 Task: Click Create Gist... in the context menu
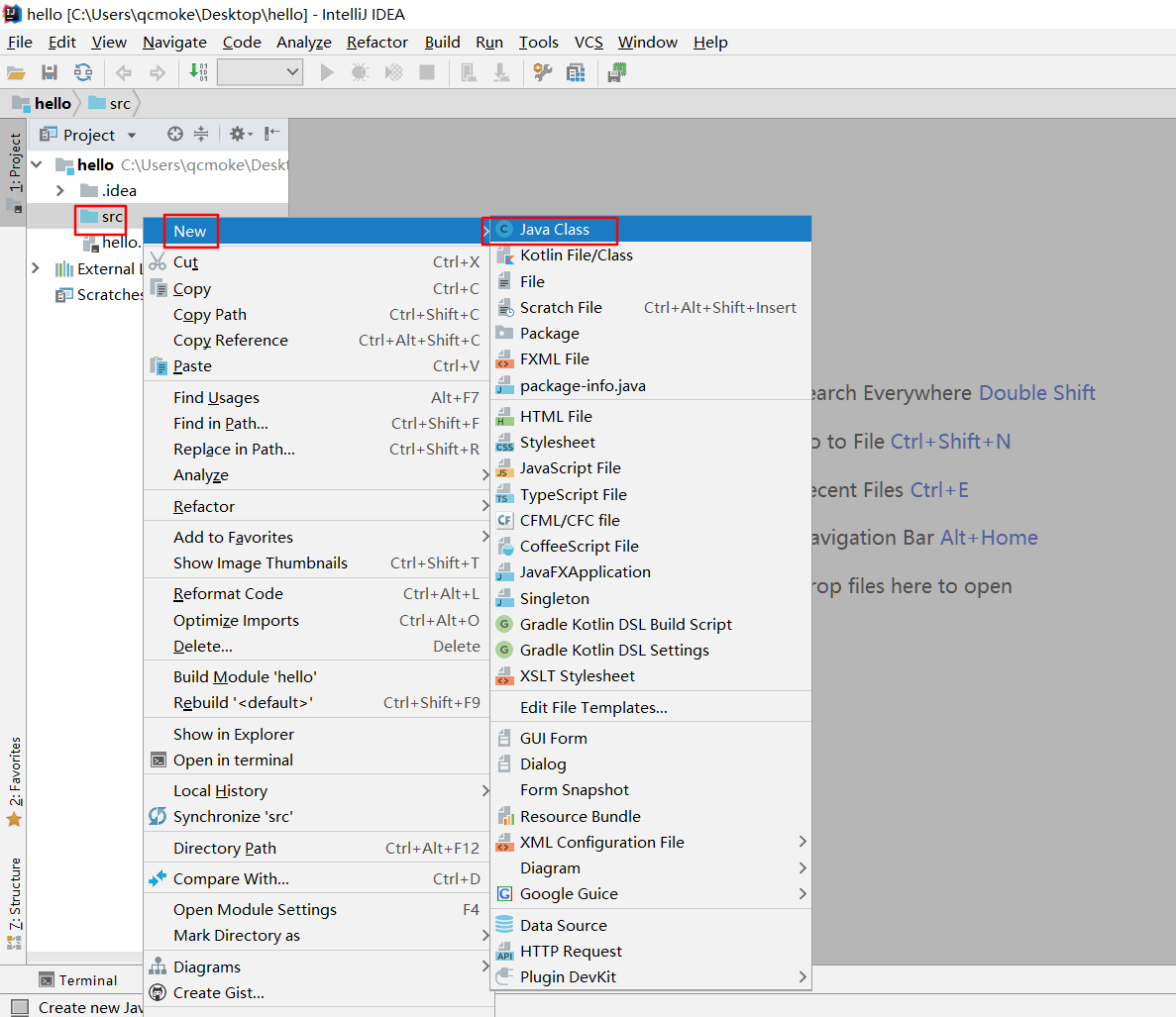[x=317, y=993]
